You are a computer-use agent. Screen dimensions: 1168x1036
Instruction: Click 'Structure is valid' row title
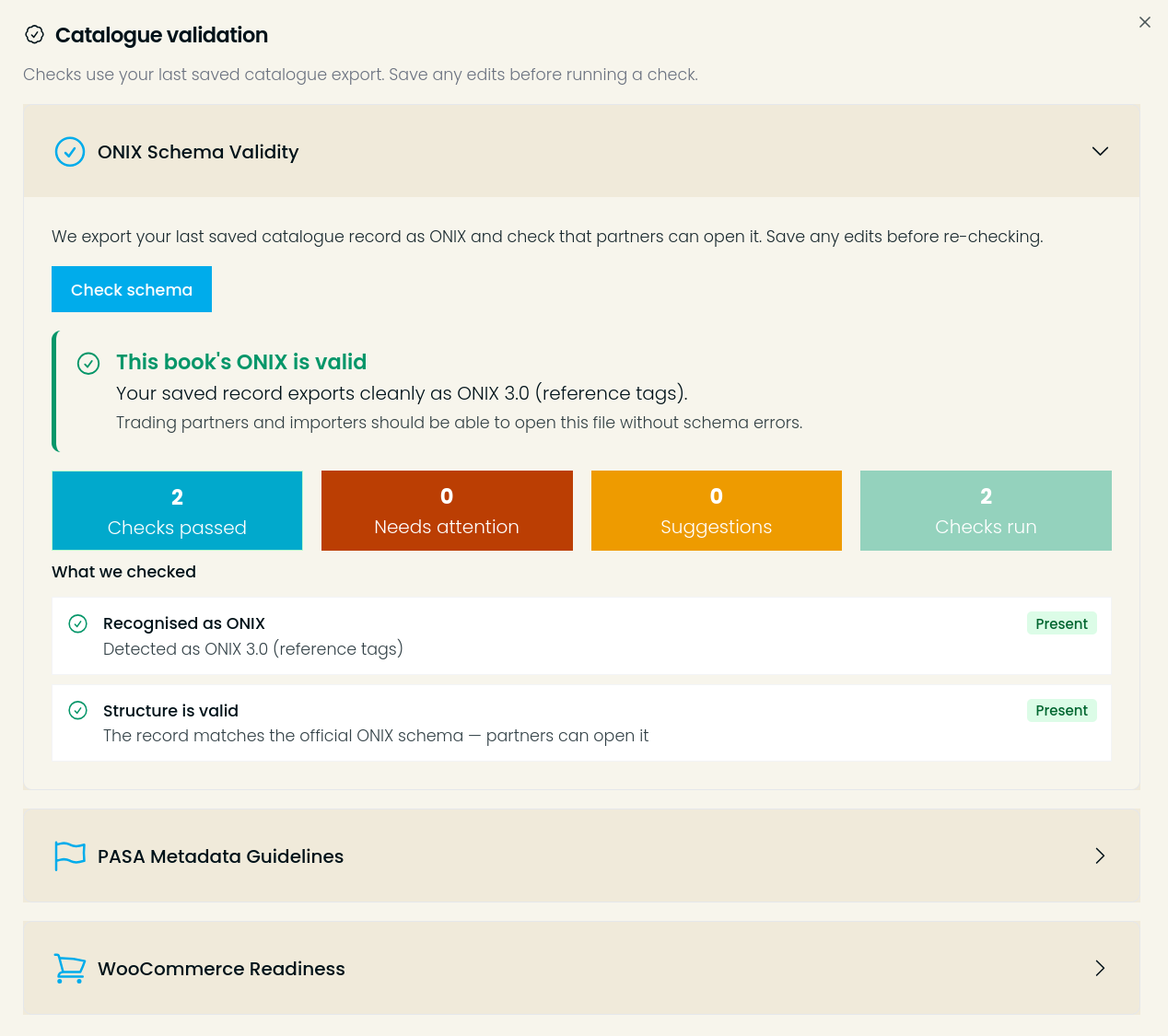tap(170, 711)
